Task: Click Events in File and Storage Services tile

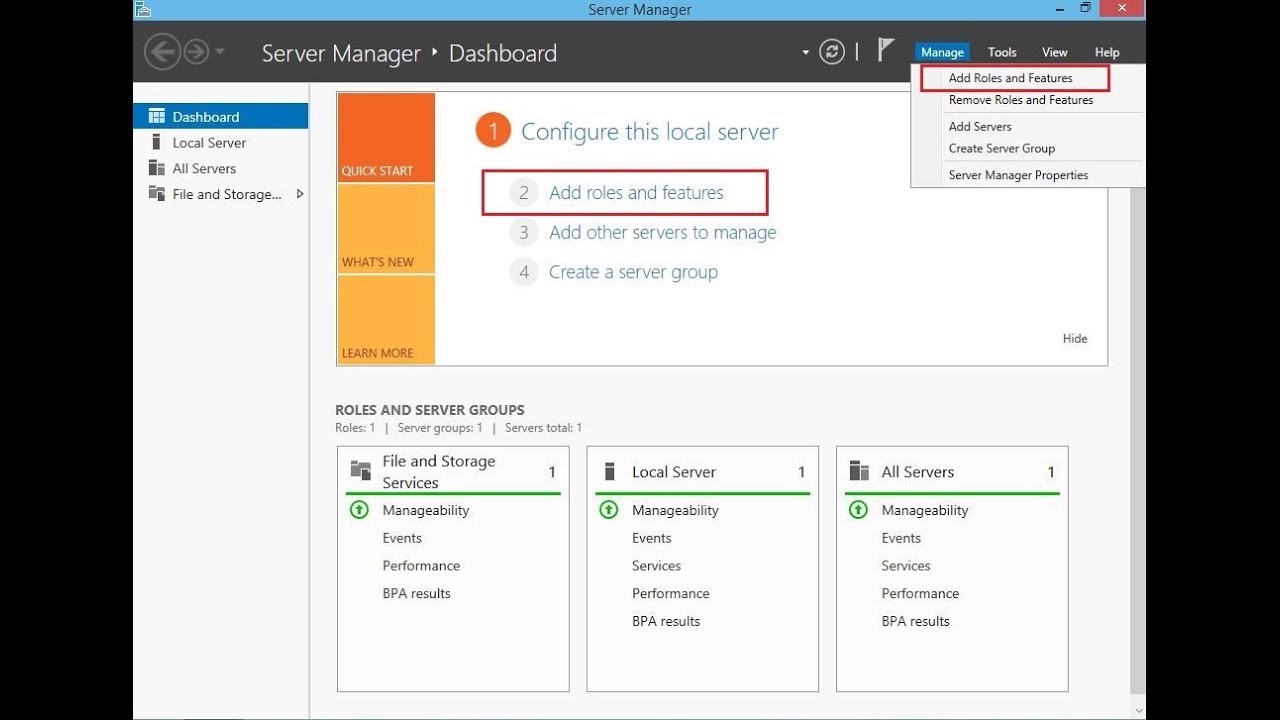Action: (402, 538)
